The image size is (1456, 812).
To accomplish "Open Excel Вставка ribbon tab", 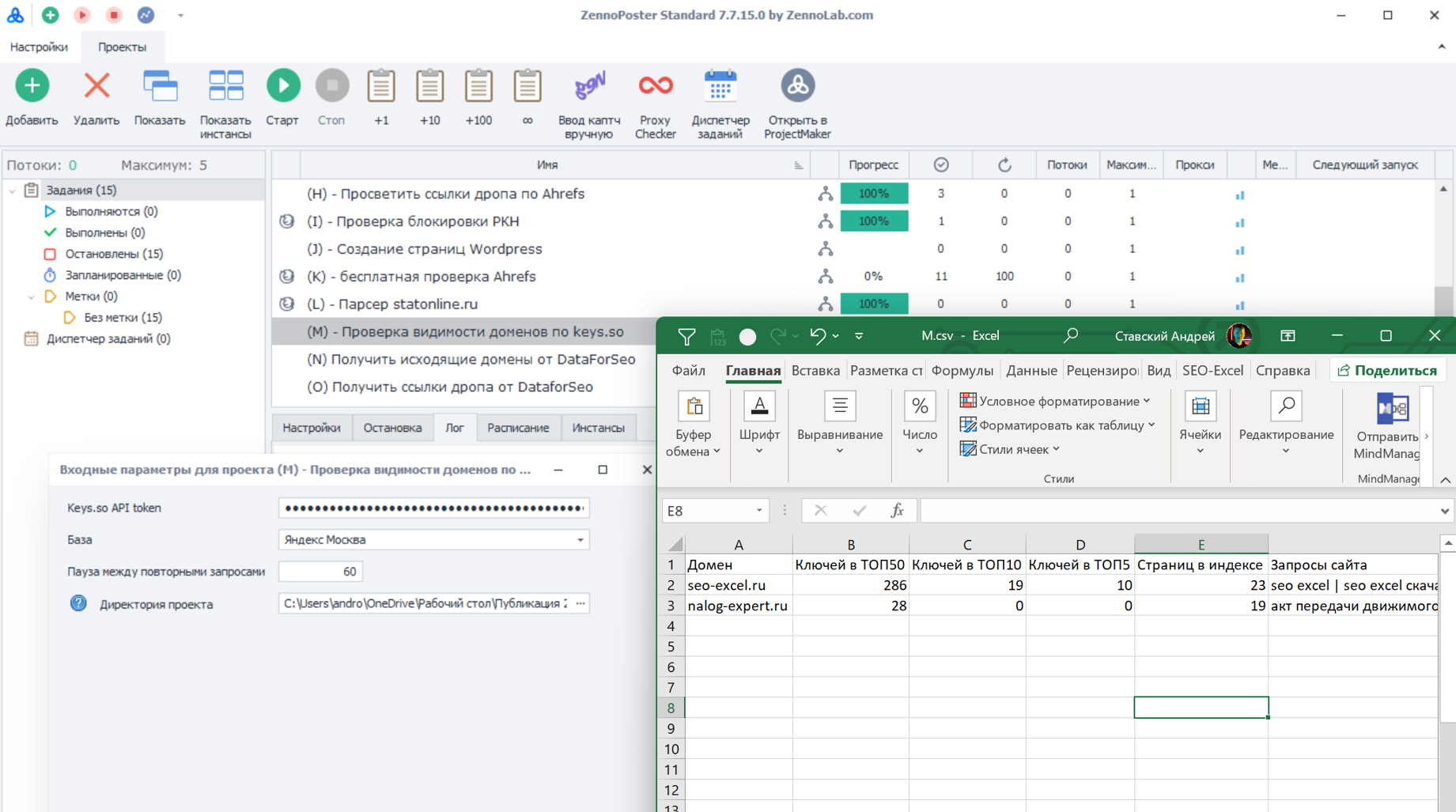I will click(815, 371).
